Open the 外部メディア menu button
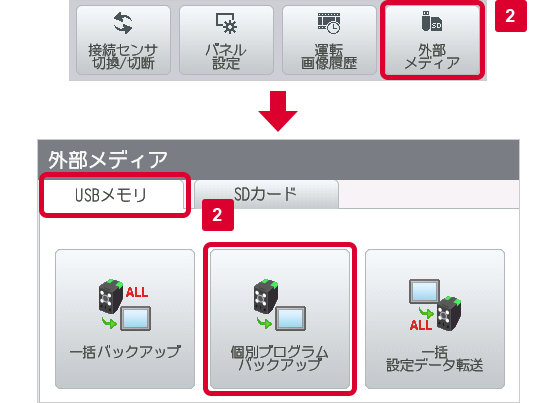Screen dimensions: 556x403 (432, 40)
